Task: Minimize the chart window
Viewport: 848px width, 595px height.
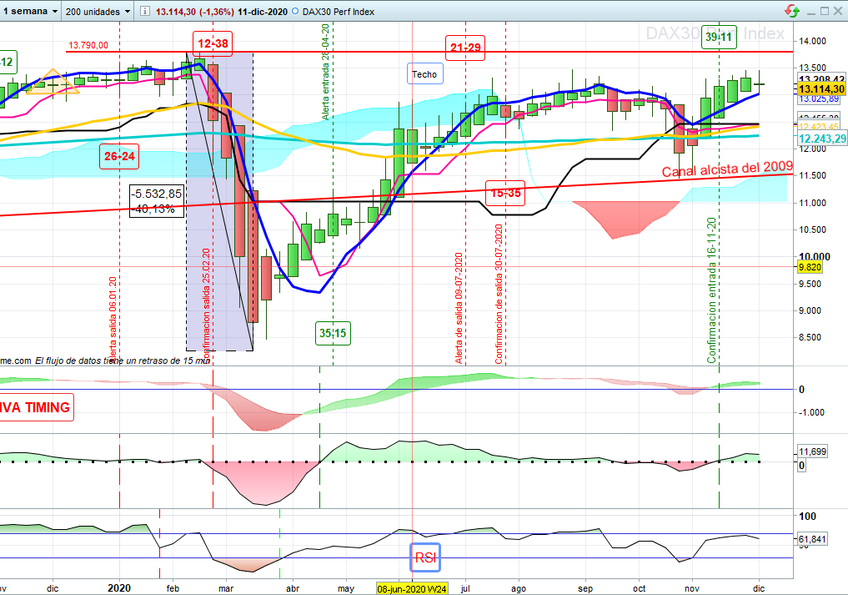Action: (x=811, y=11)
